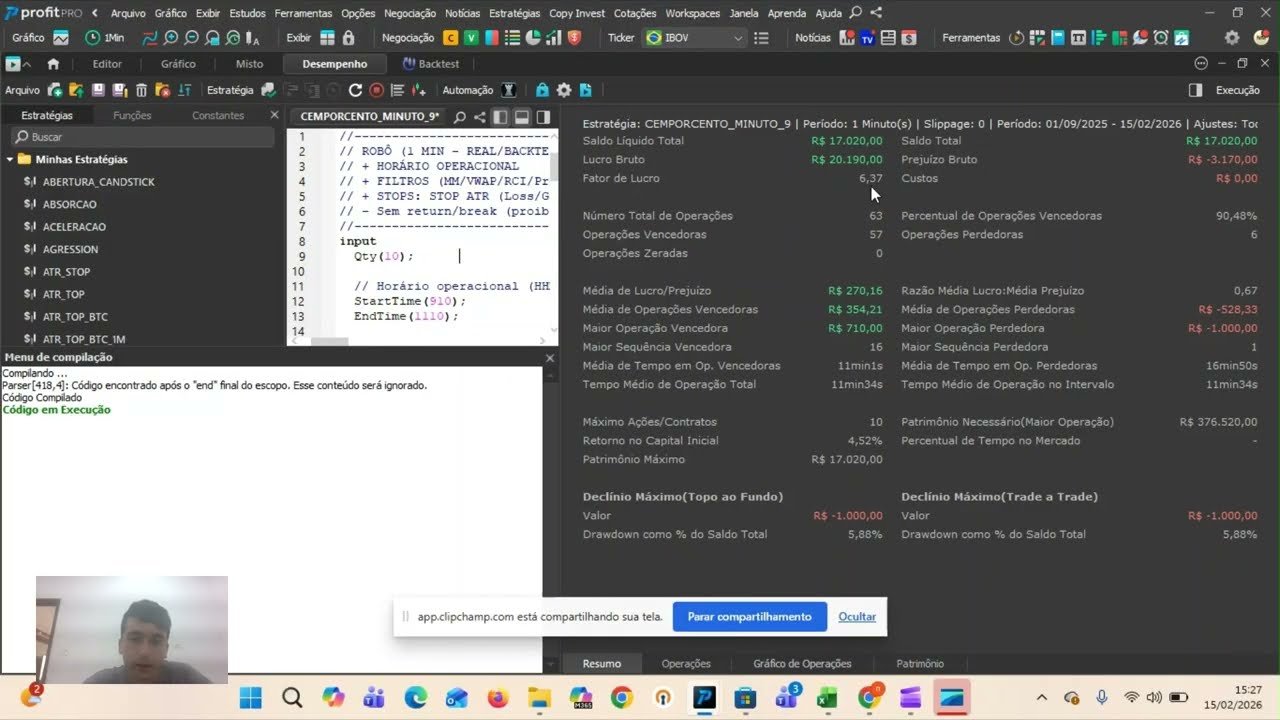This screenshot has height=720, width=1280.
Task: Click the red stop execution icon
Action: [374, 90]
